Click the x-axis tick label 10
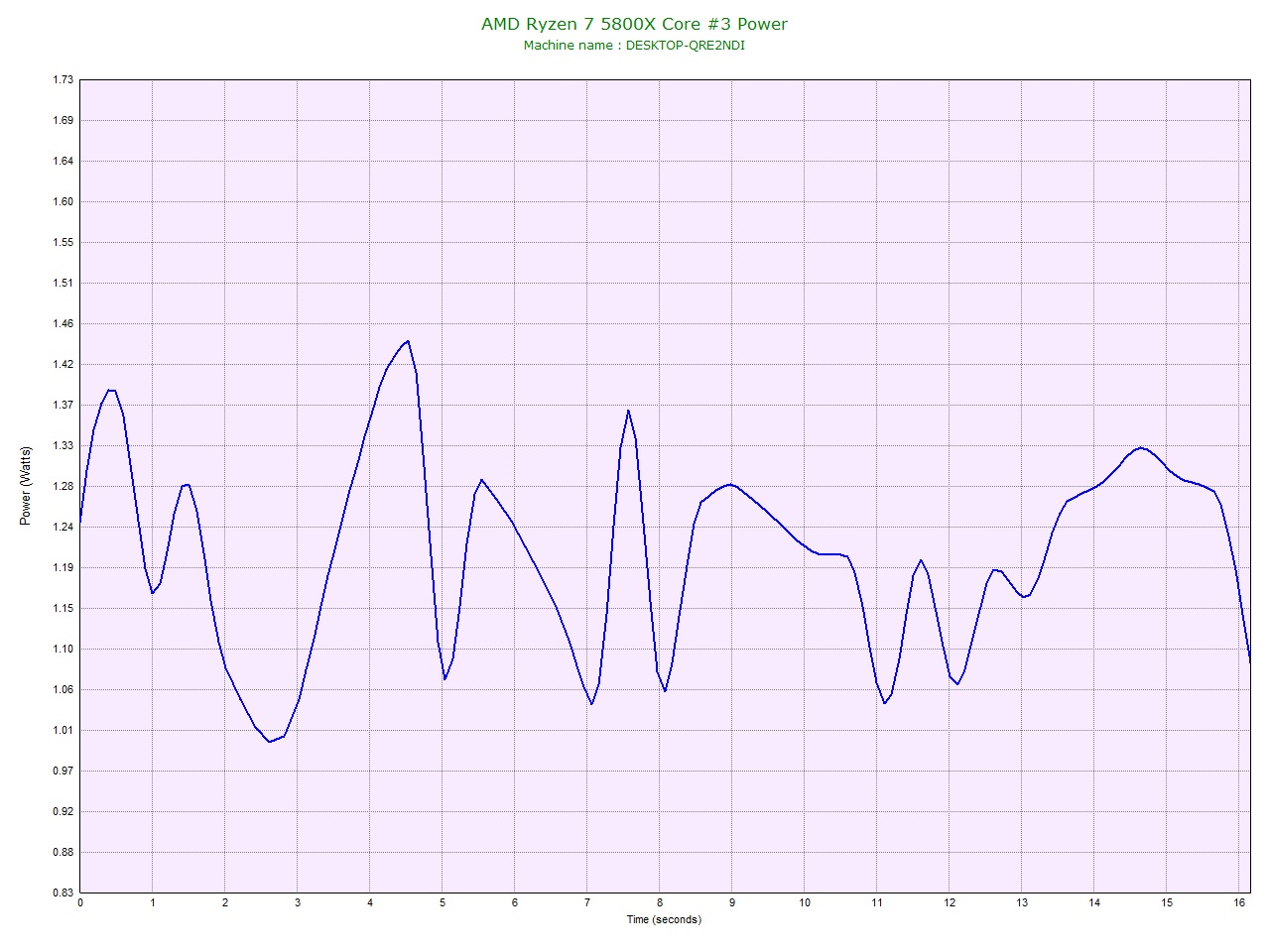Screen dimensions: 1270x952 [804, 902]
